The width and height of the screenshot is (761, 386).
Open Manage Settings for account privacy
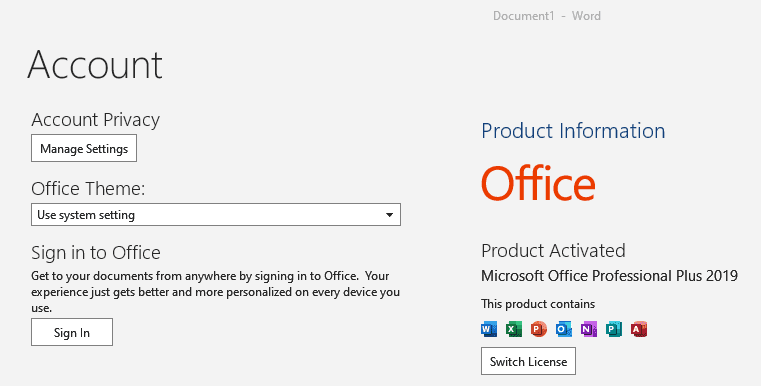click(84, 148)
